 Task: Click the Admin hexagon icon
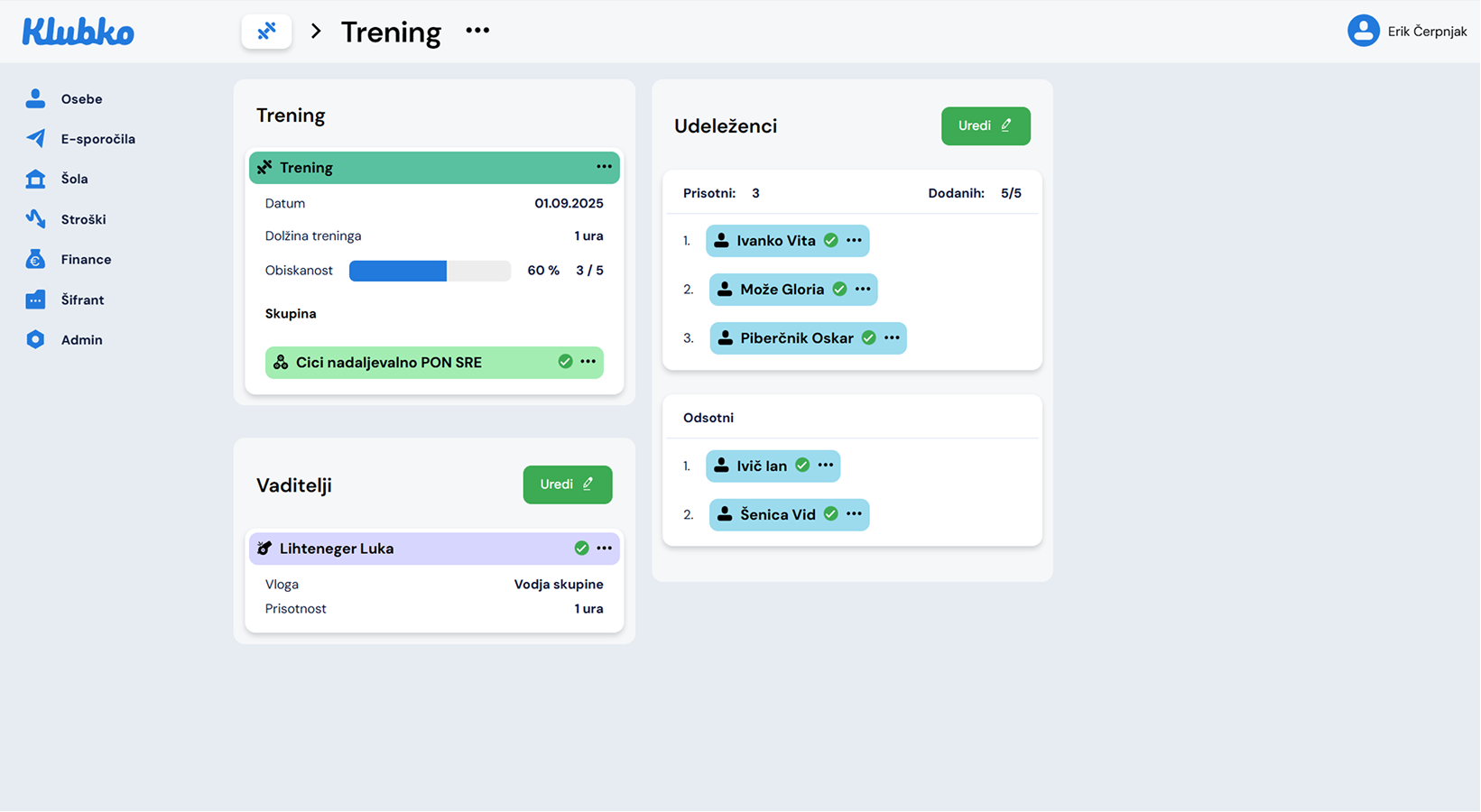click(35, 339)
